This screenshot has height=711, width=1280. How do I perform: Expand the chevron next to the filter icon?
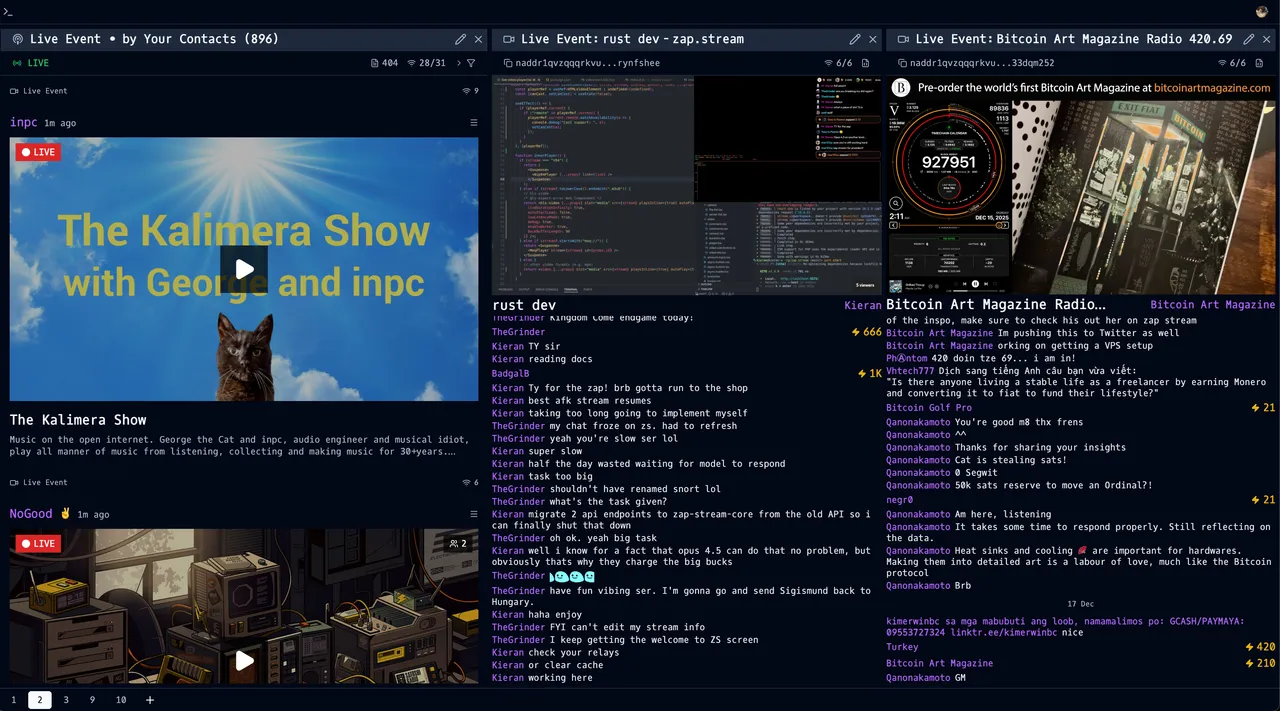(x=457, y=63)
